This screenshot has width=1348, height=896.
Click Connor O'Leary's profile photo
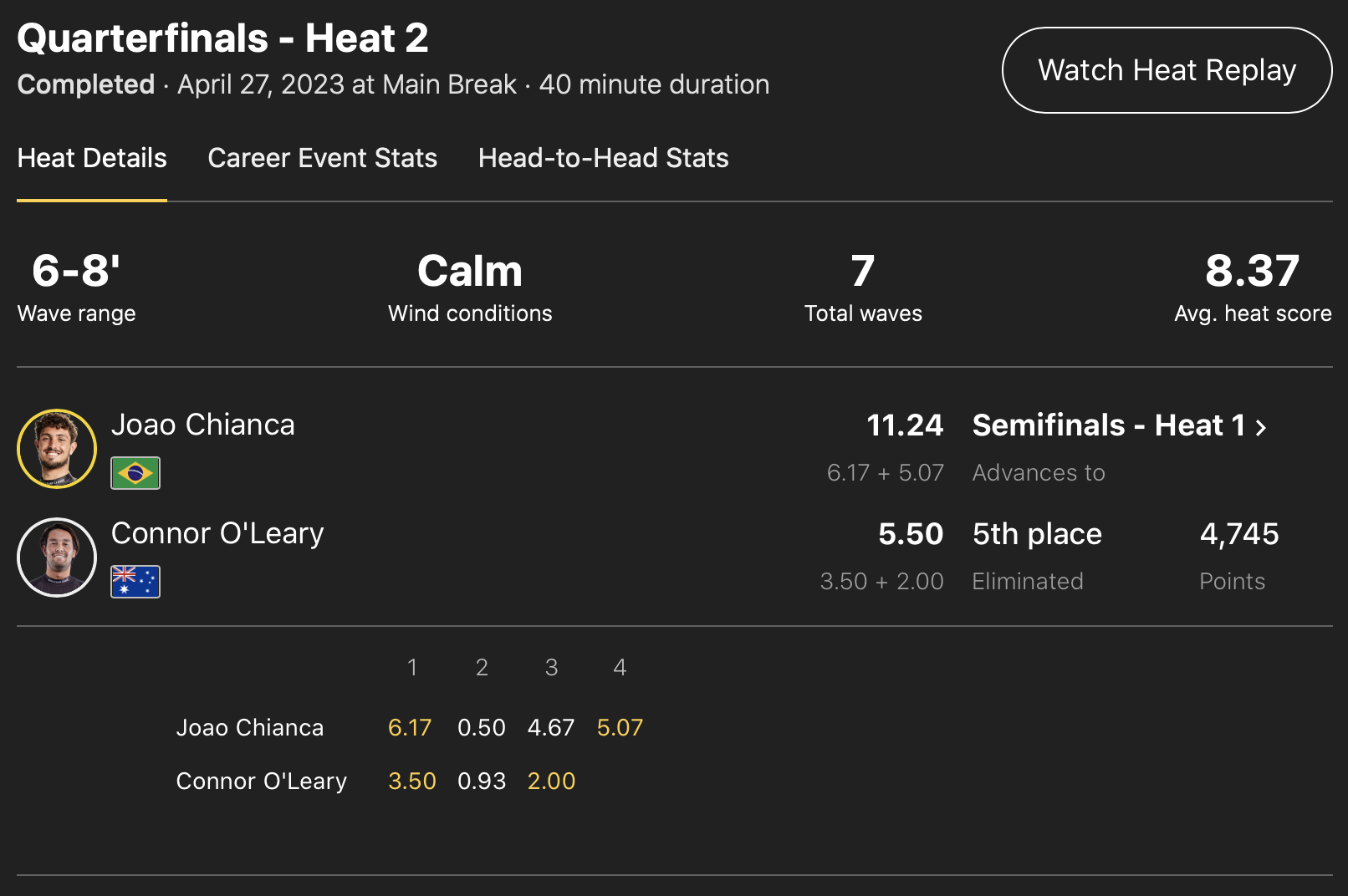point(57,557)
